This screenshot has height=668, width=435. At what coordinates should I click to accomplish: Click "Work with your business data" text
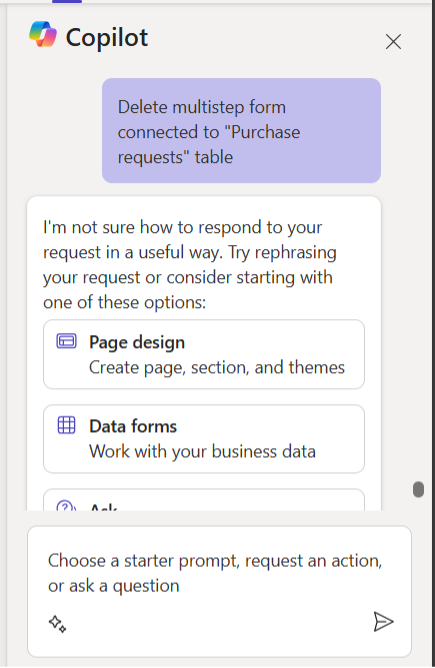pos(202,452)
